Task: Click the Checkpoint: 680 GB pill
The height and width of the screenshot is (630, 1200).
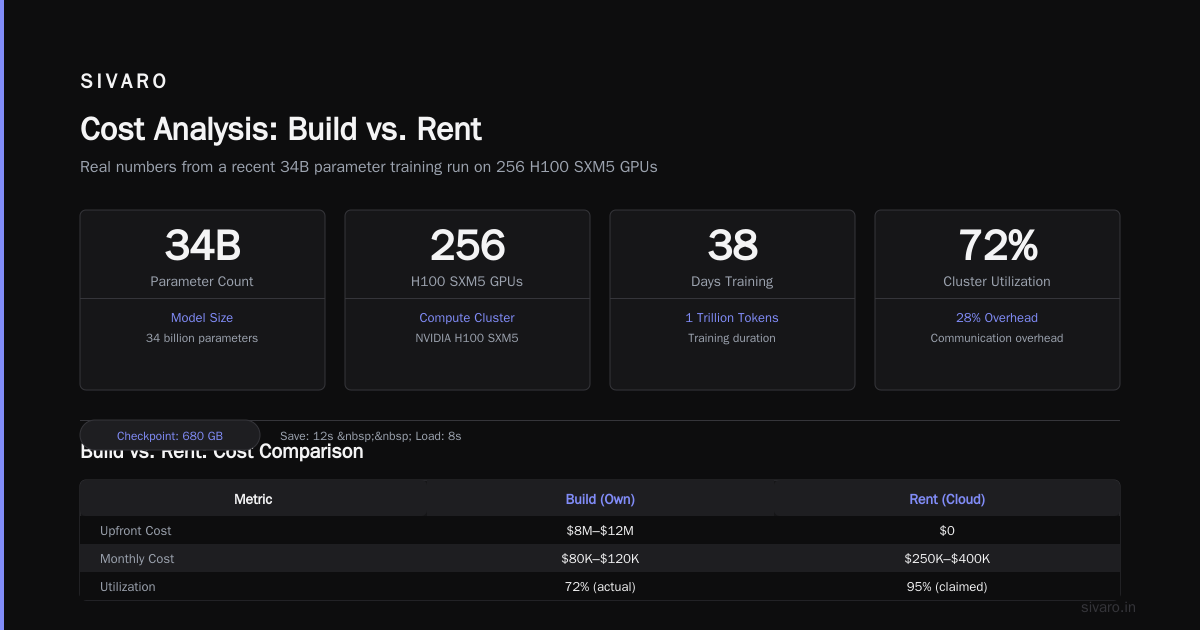Action: click(170, 436)
